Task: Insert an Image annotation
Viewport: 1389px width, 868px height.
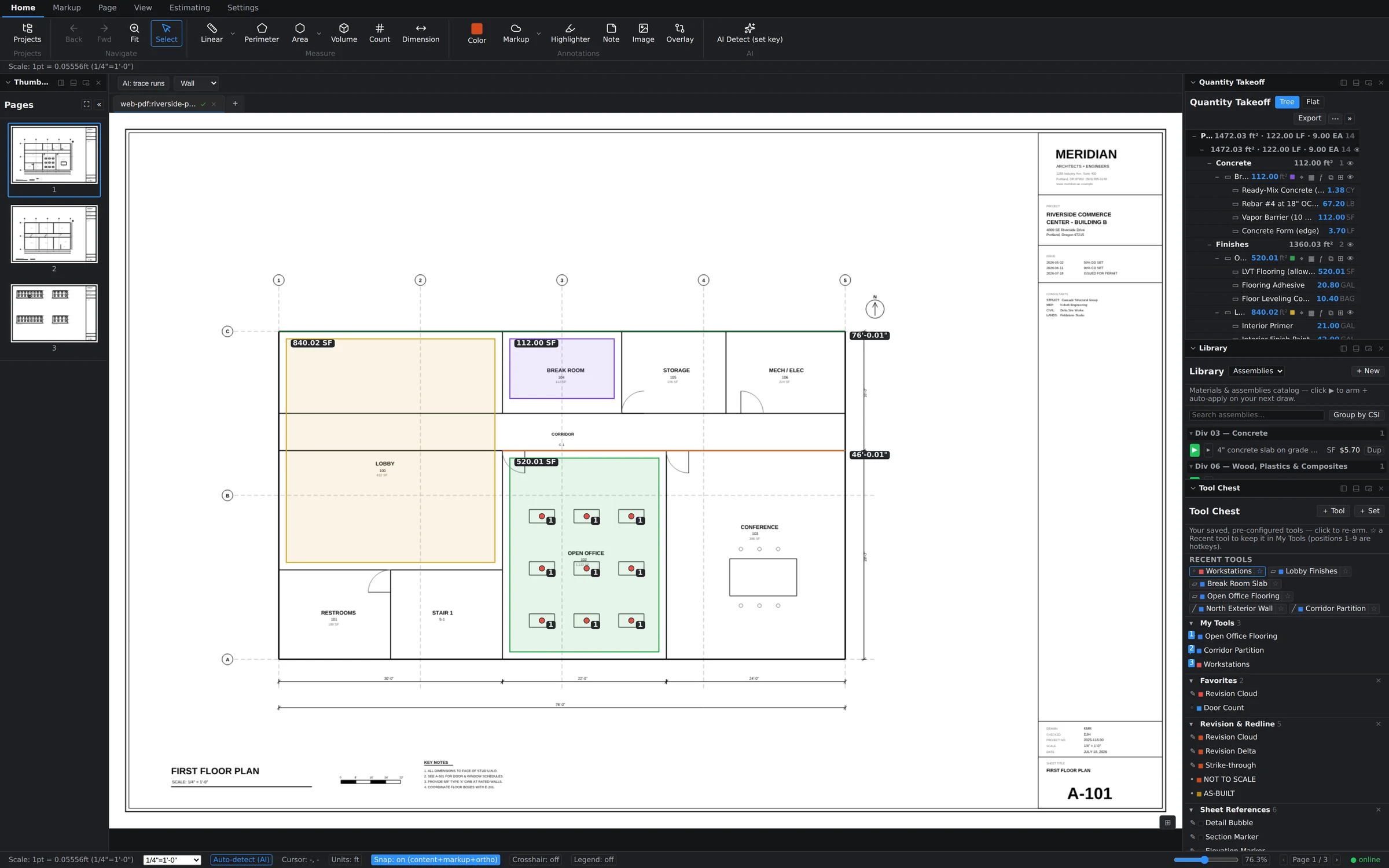Action: [x=643, y=33]
